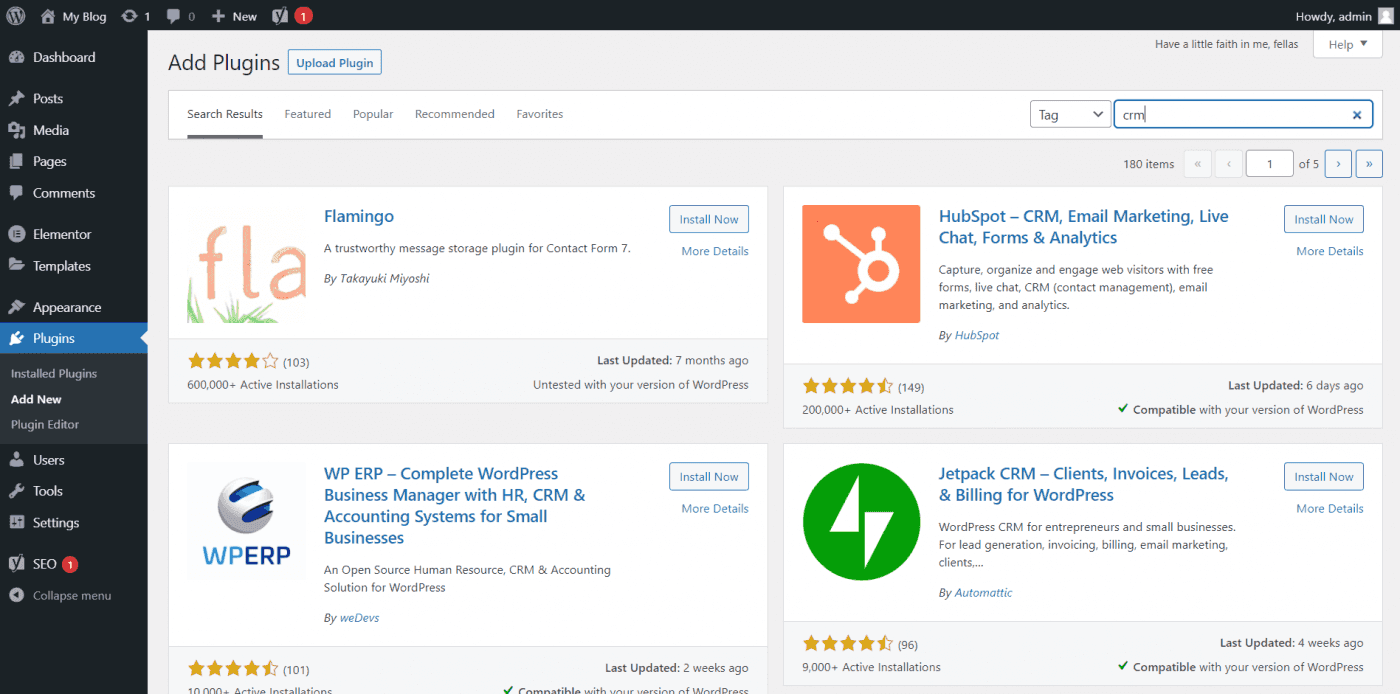Switch to the Search Results tab
This screenshot has width=1400, height=694.
[x=225, y=114]
